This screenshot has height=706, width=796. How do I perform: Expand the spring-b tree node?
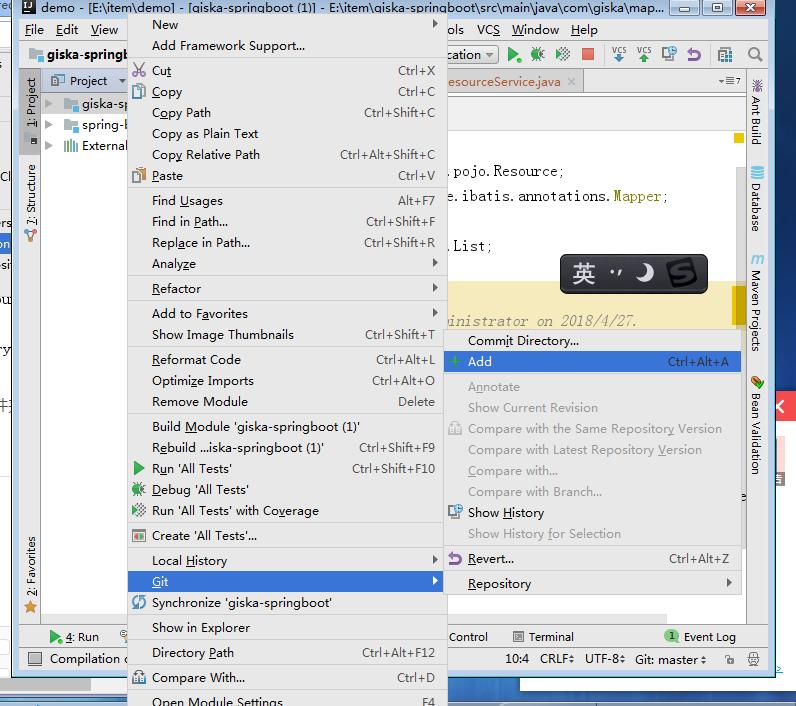point(49,125)
